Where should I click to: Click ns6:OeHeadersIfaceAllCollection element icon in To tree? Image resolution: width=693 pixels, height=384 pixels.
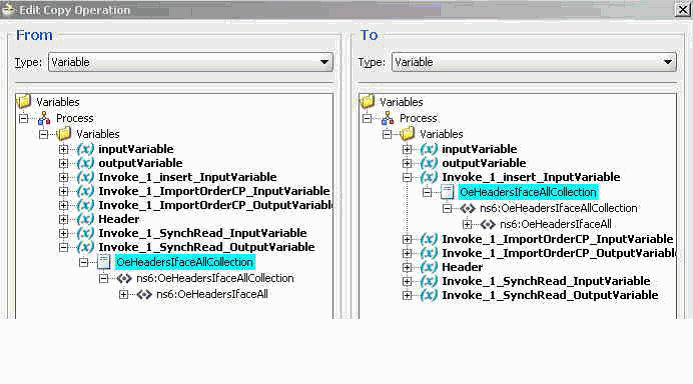468,209
